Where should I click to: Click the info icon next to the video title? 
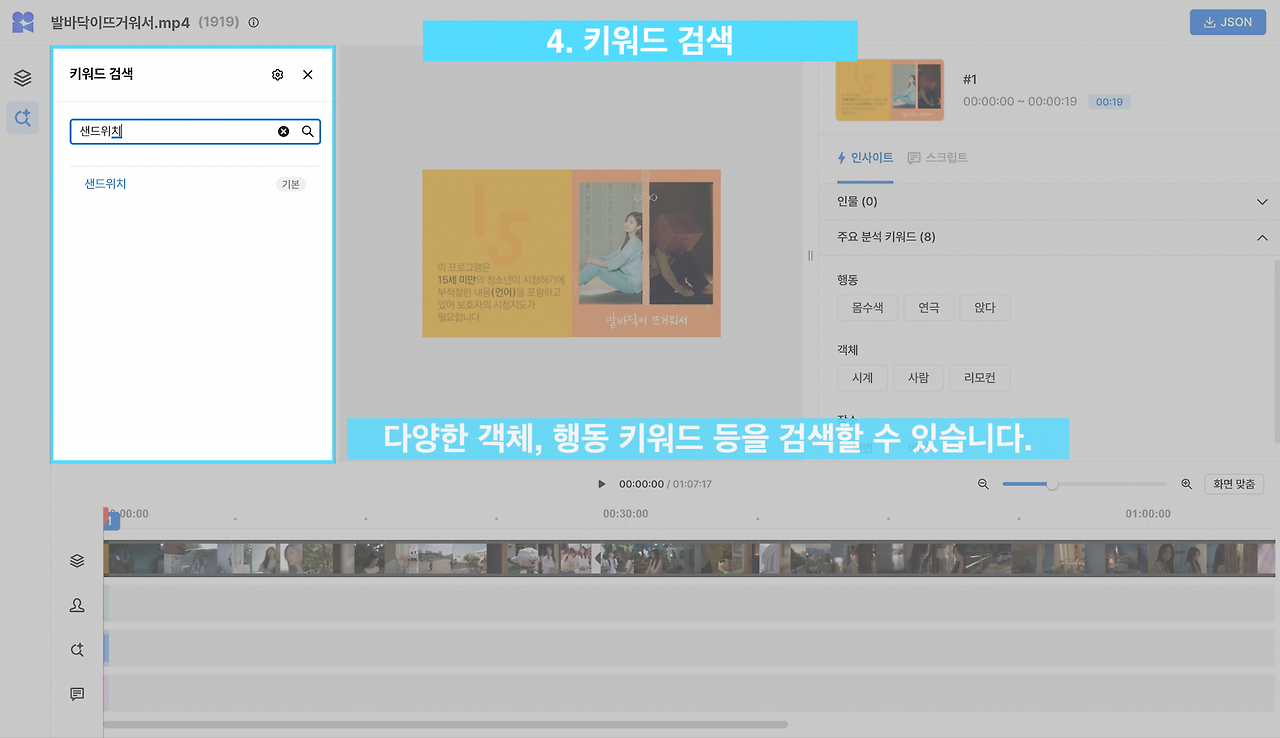tap(253, 22)
